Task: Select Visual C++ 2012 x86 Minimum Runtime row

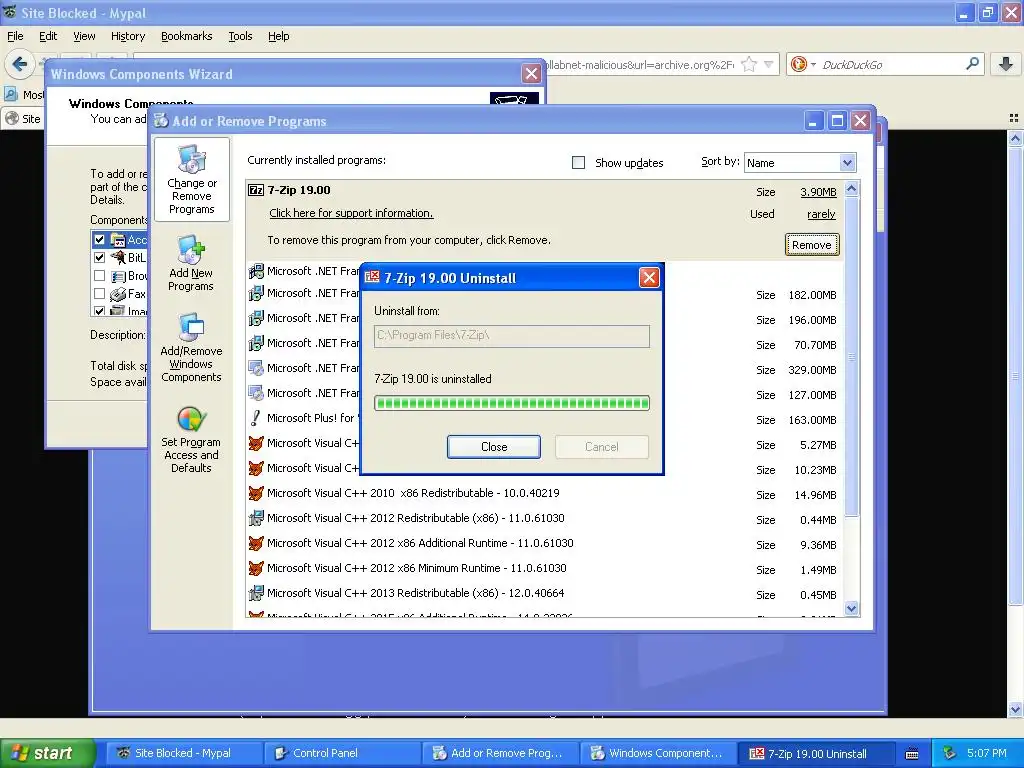Action: [x=543, y=569]
